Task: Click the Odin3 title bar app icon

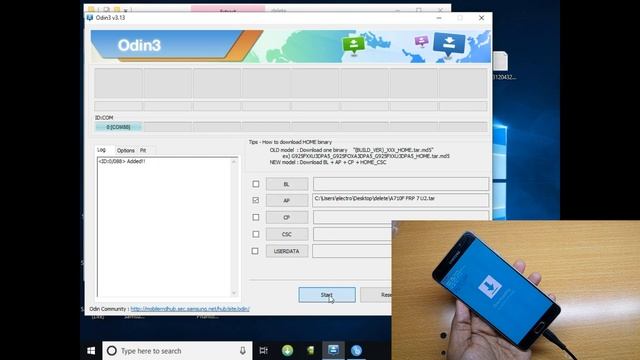Action: point(90,18)
